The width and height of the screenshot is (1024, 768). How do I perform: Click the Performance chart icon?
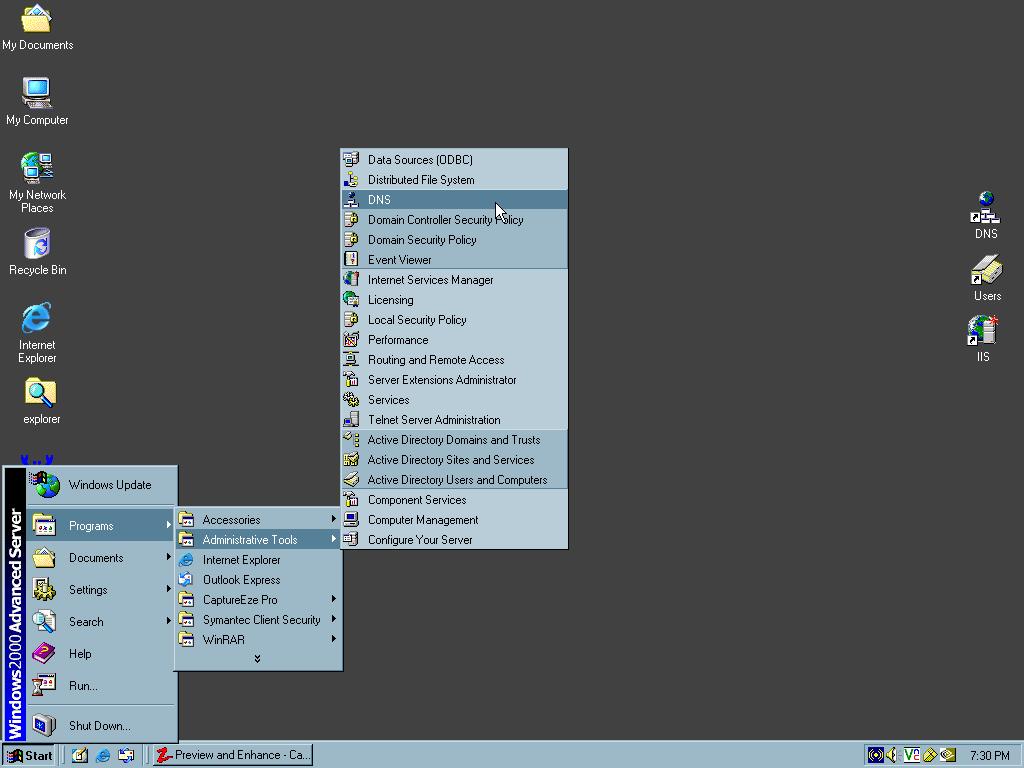(x=351, y=340)
